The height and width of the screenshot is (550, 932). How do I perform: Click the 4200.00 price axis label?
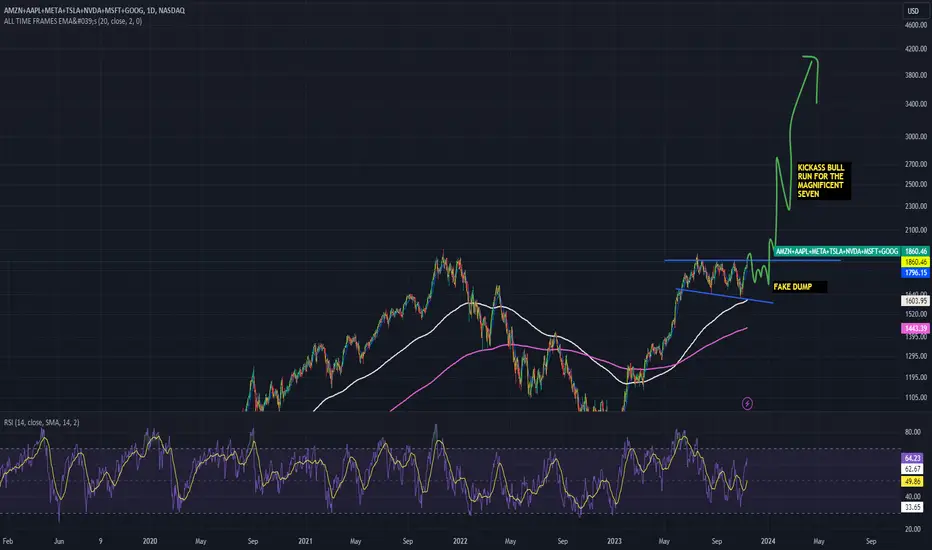tap(916, 49)
